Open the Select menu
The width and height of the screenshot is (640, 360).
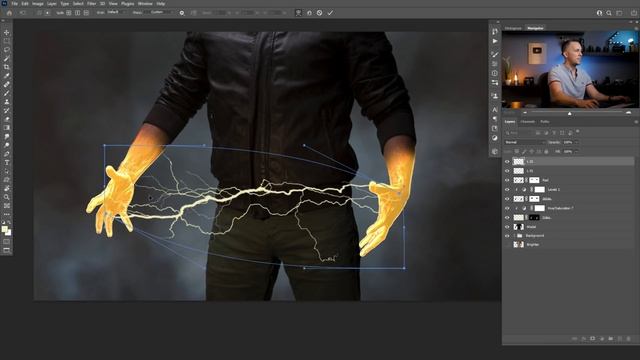tap(78, 4)
